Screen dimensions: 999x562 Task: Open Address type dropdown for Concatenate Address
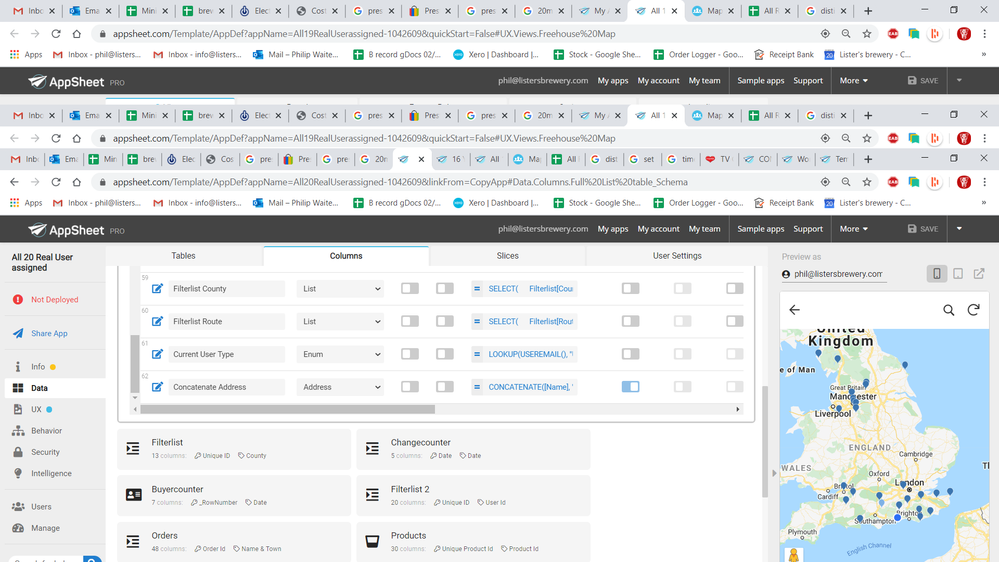point(340,387)
